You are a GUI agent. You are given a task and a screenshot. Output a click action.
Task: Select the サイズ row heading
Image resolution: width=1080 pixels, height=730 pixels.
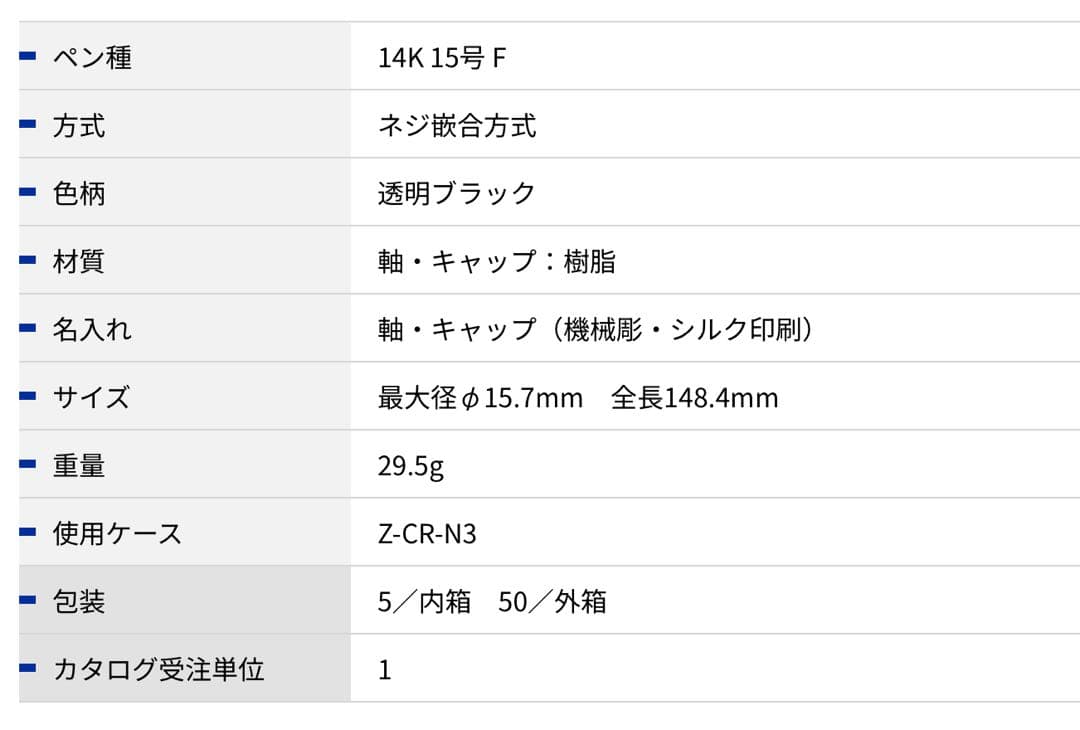pos(91,397)
